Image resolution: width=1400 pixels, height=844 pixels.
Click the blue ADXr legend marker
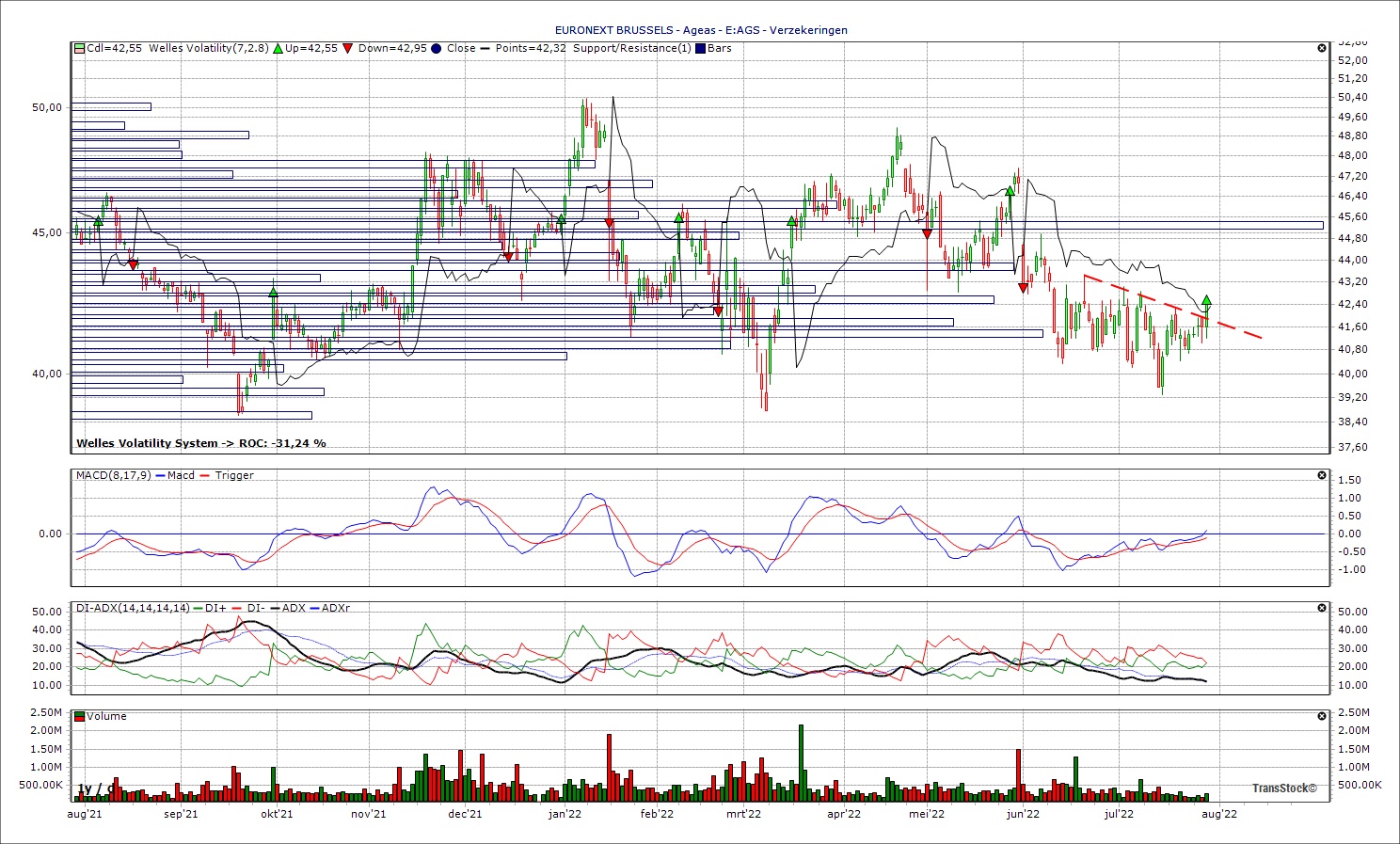coord(314,608)
